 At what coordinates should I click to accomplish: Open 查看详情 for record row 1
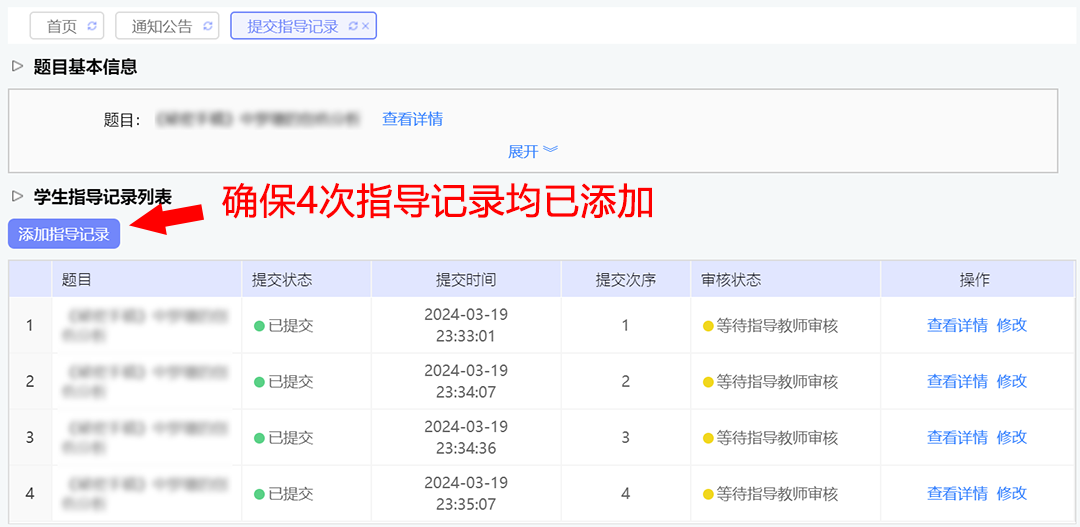tap(957, 325)
